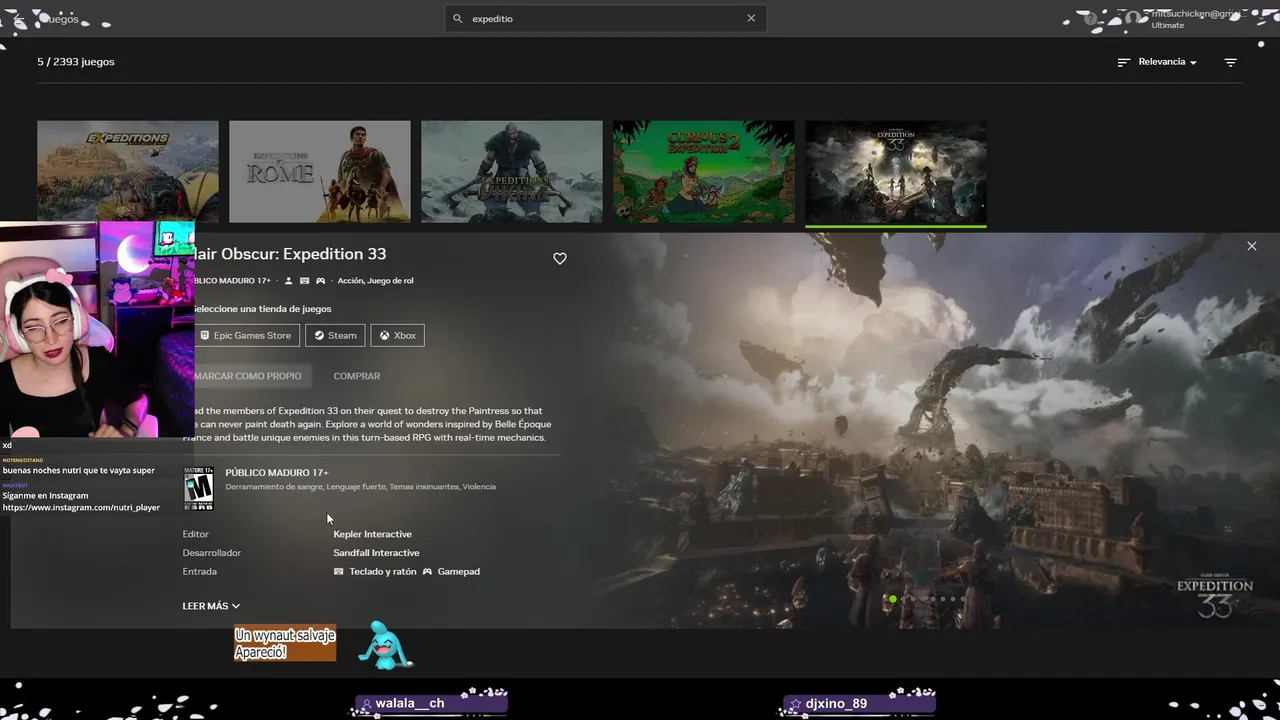
Task: Select the Expedition 33 thumbnail in results
Action: 896,172
